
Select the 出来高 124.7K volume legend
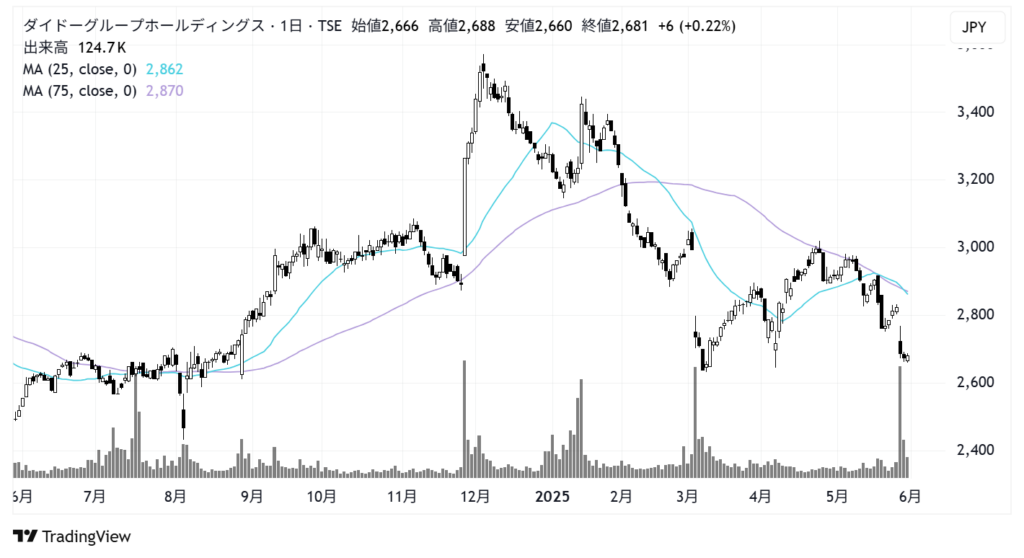click(74, 48)
